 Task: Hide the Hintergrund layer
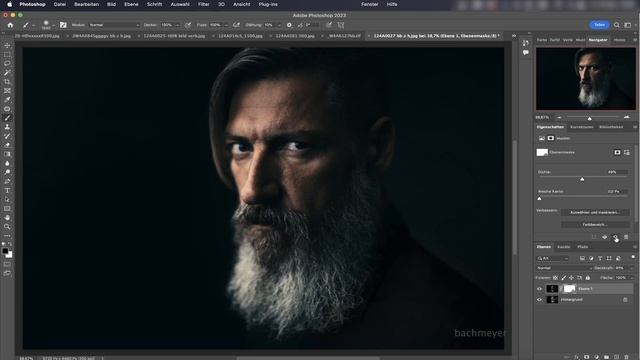click(539, 300)
